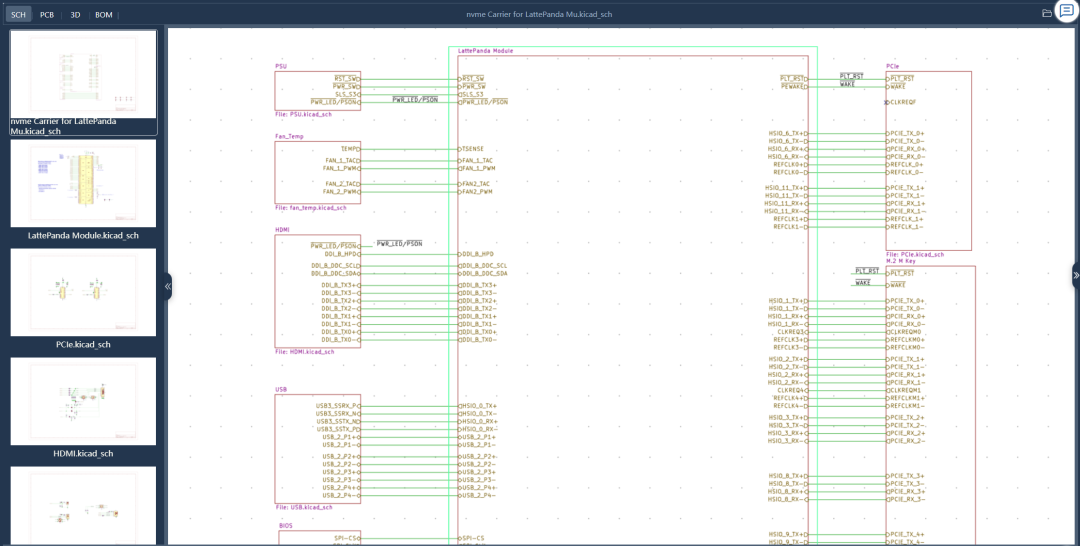1080x546 pixels.
Task: Switch to the 3D tab
Action: point(75,14)
